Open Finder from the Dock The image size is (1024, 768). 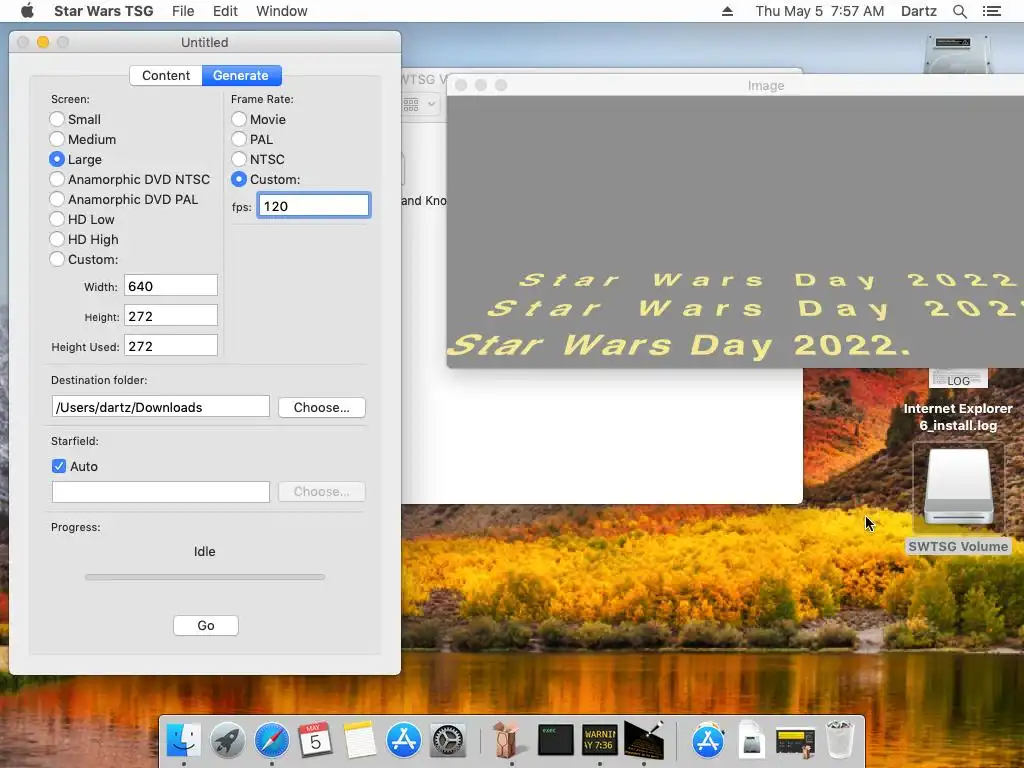pos(184,741)
